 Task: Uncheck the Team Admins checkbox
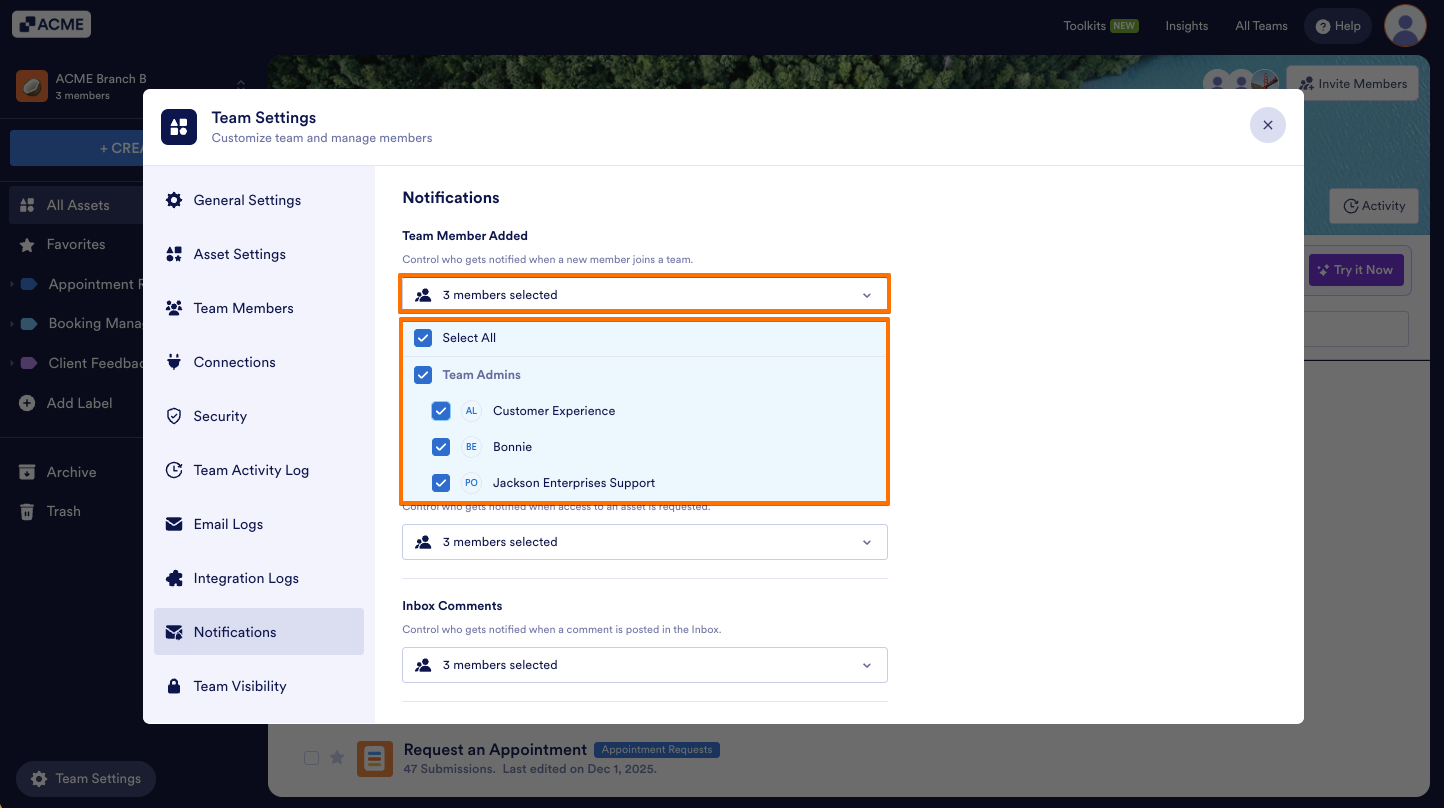423,375
